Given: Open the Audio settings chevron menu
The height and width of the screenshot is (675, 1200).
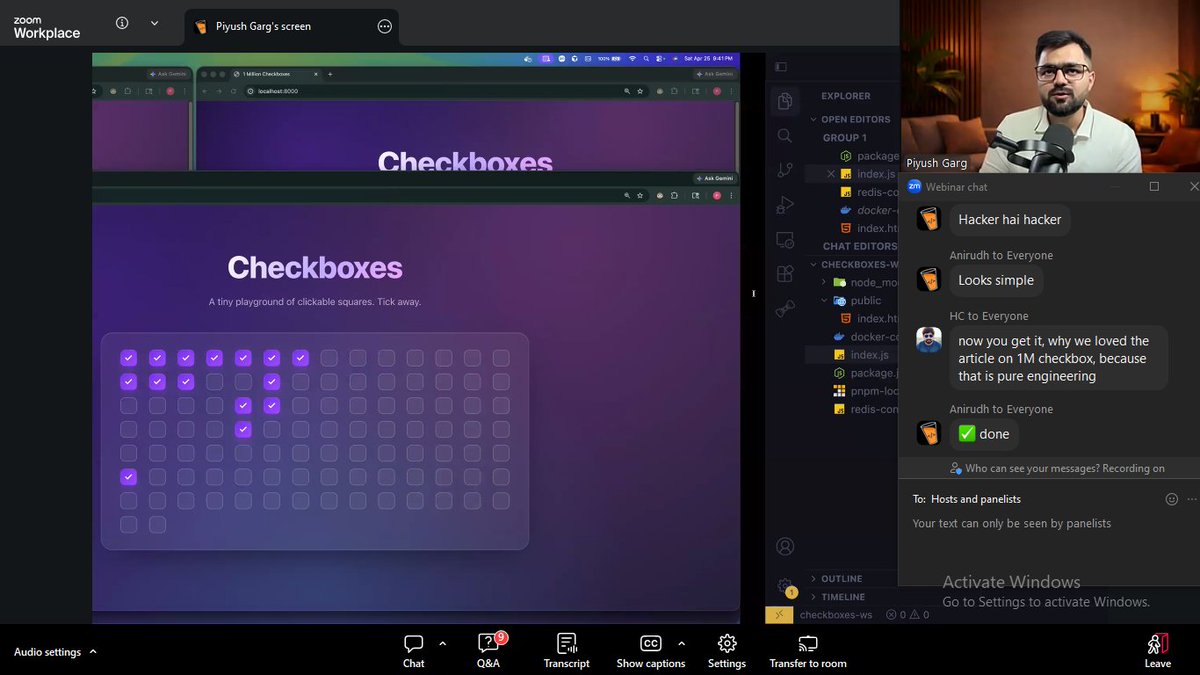Looking at the screenshot, I should click(91, 651).
